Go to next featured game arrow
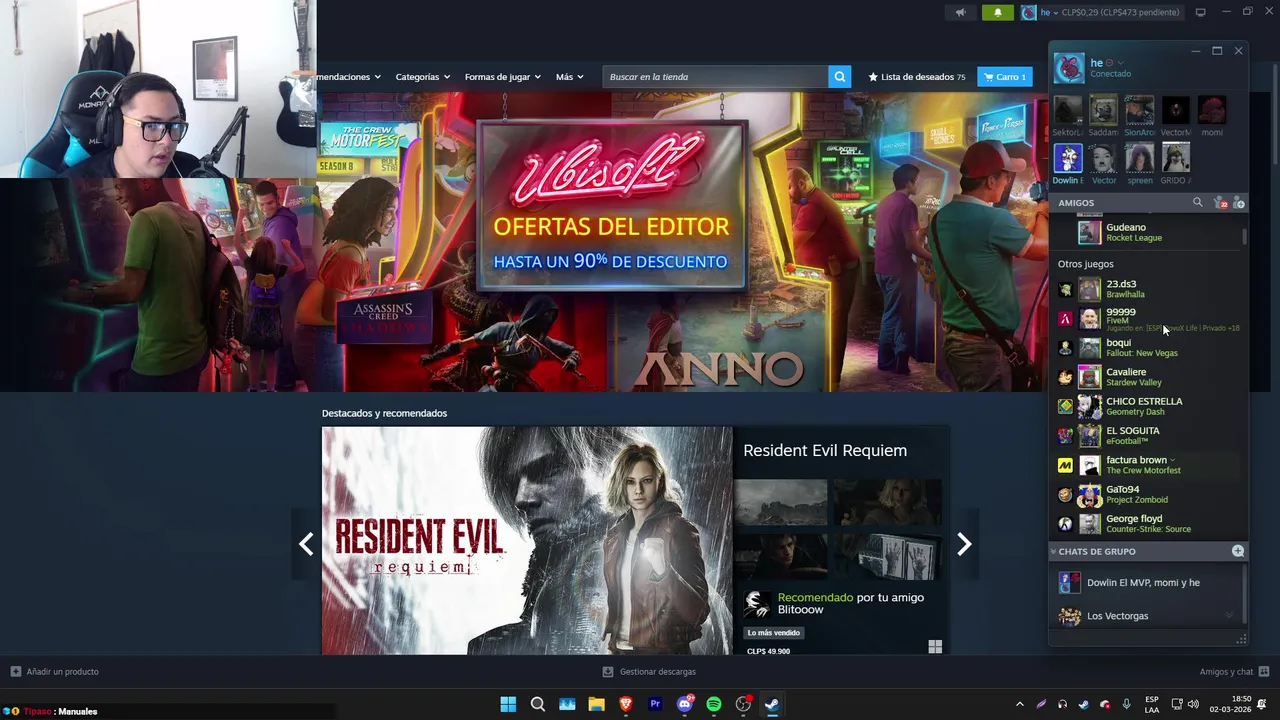This screenshot has height=720, width=1280. pos(964,544)
